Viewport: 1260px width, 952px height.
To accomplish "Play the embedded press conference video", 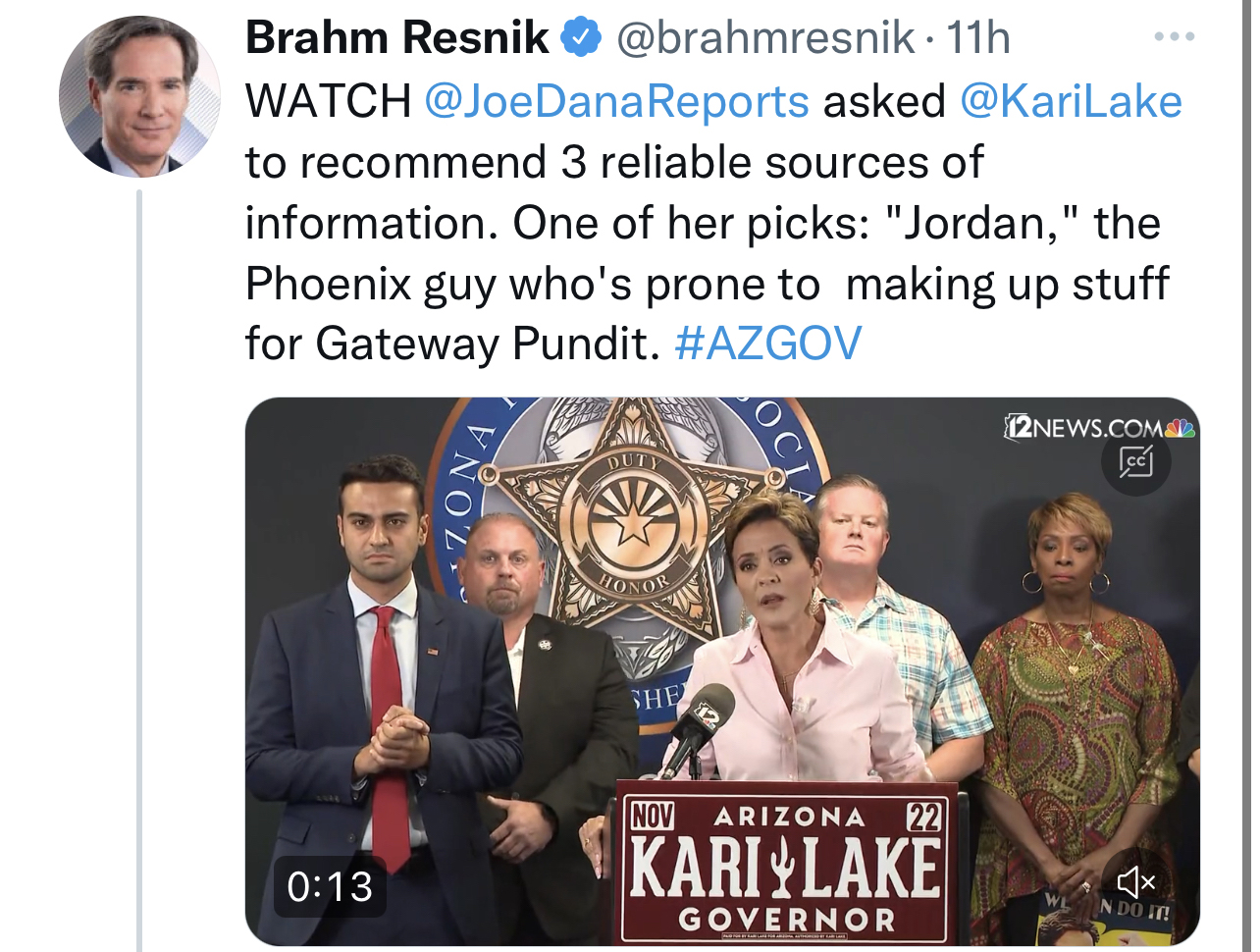I will coord(722,671).
